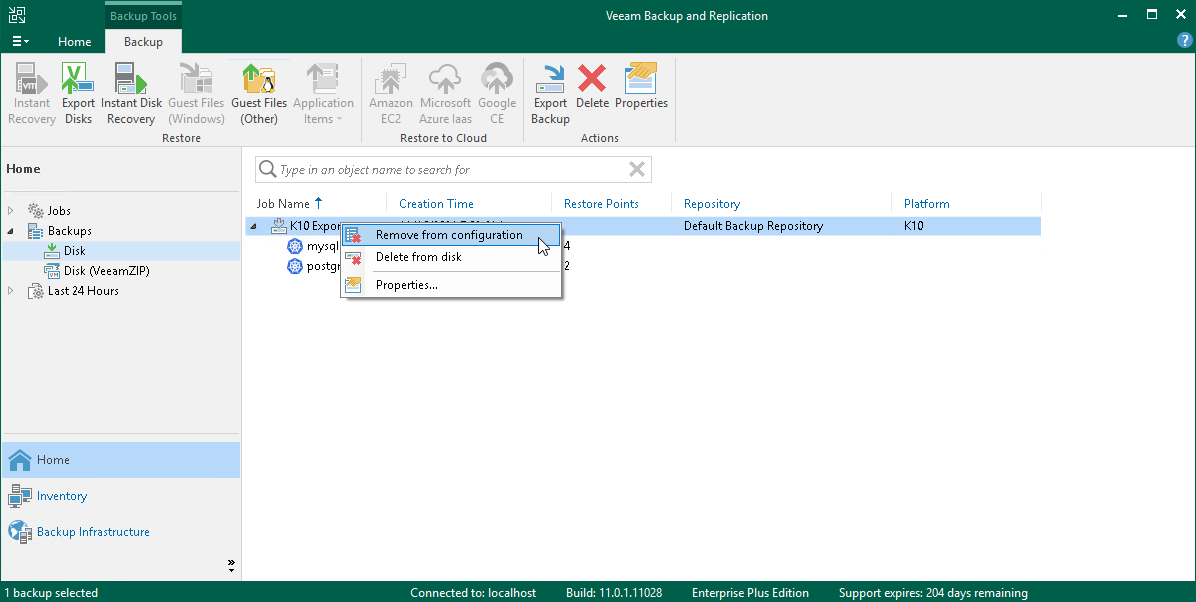The height and width of the screenshot is (602, 1196).
Task: Click the Veeam application logo icon
Action: point(17,14)
